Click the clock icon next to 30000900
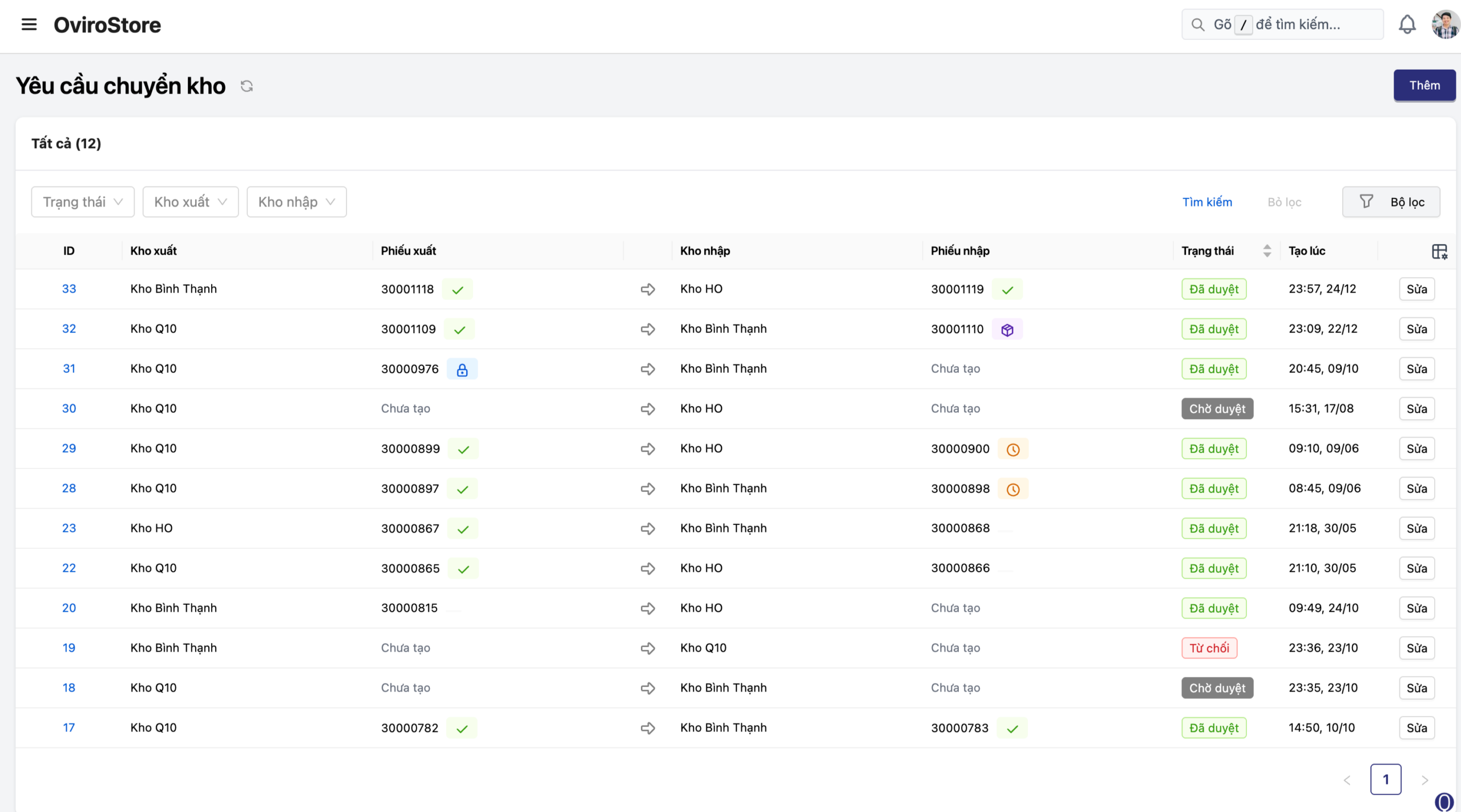 pos(1012,450)
